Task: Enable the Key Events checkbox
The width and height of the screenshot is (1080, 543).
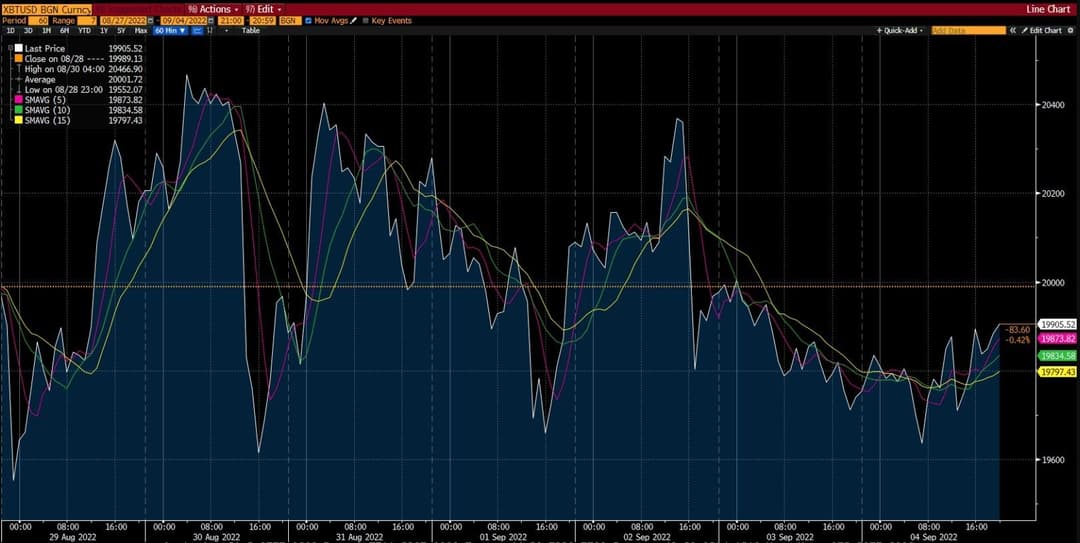Action: tap(365, 21)
